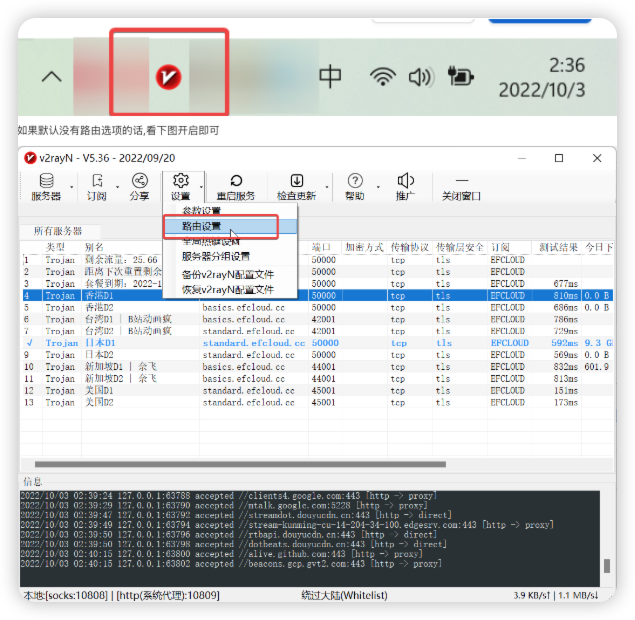Click the battery charging icon
The width and height of the screenshot is (635, 620).
point(460,77)
